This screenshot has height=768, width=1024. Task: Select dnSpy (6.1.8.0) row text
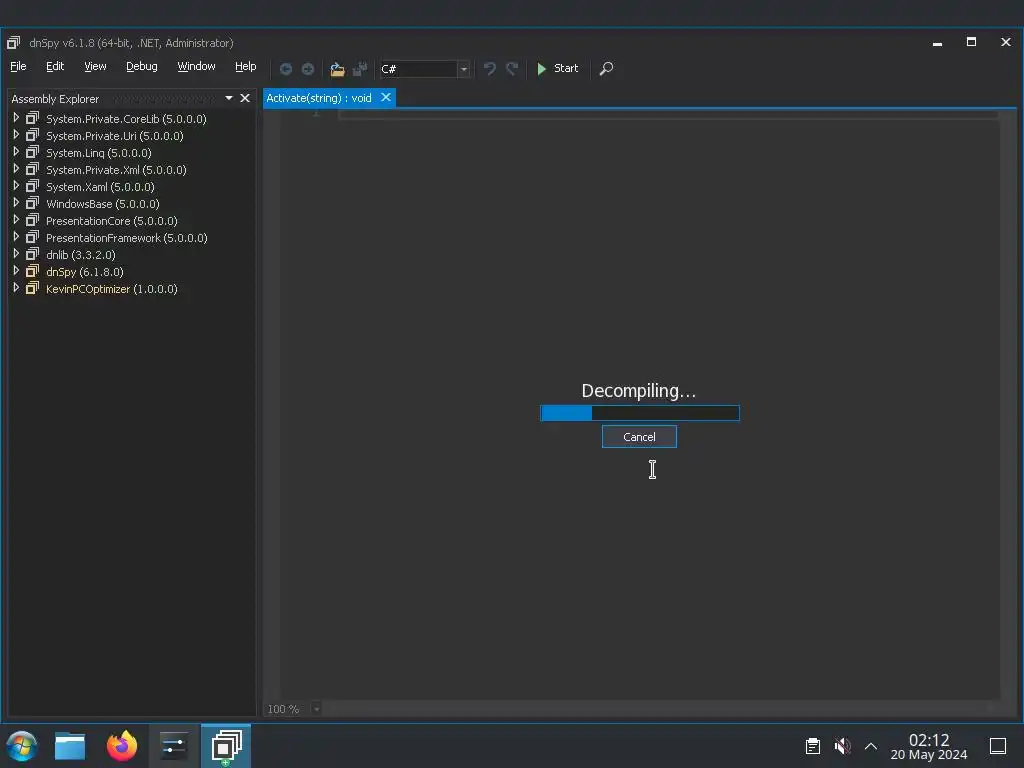[x=85, y=272]
